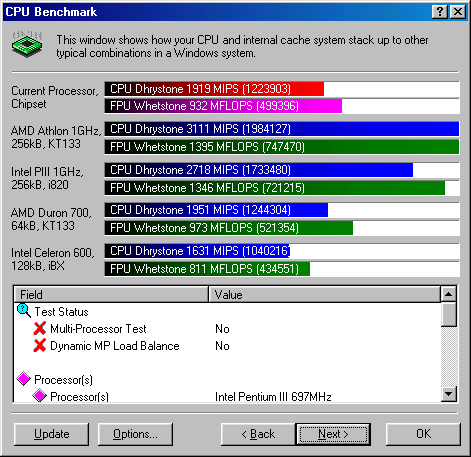Click the AMD Duron 700, 64kB, KT133 label
The image size is (471, 457).
51,219
